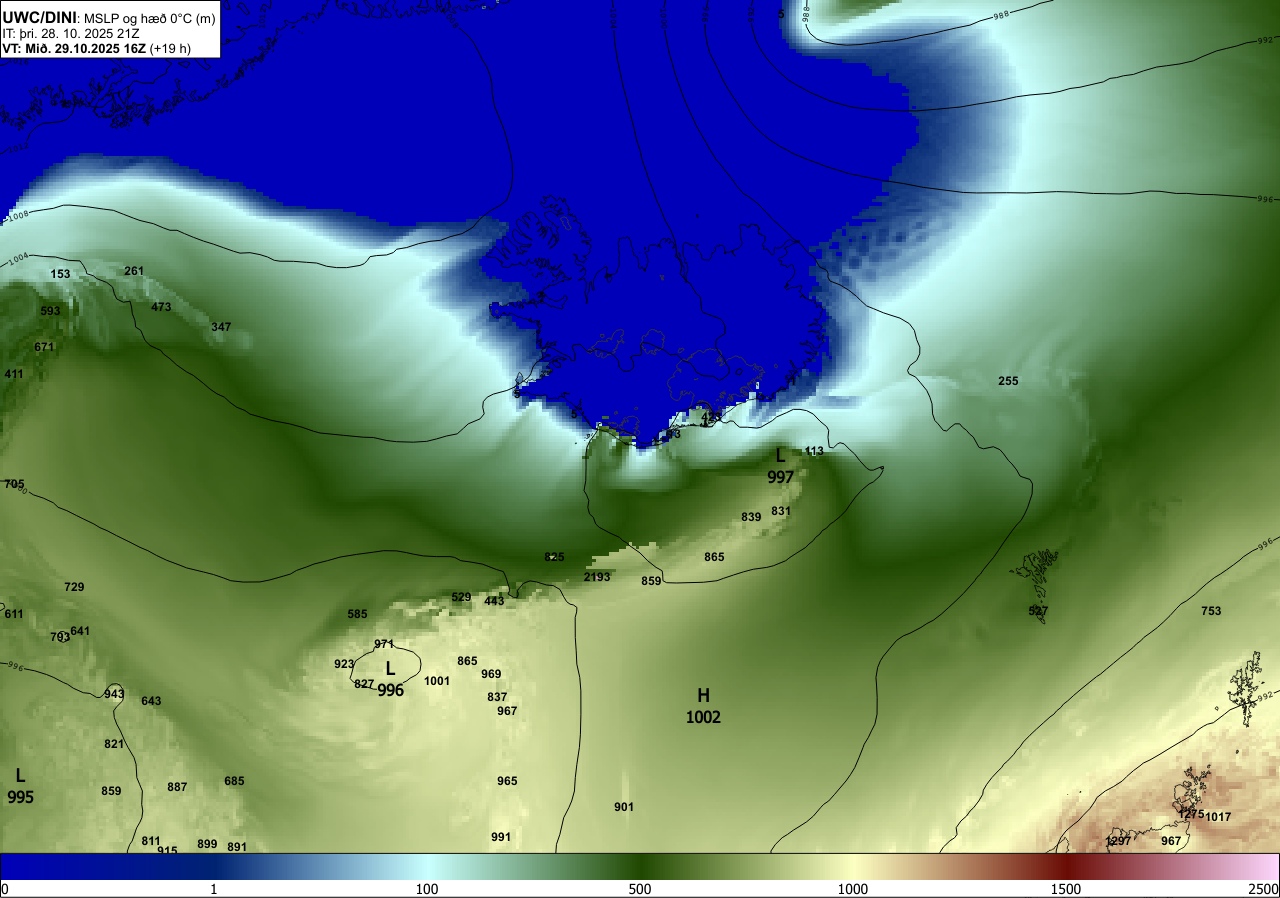Click the 'IT: þri. 28. 10. 2025 21Z' line
Image resolution: width=1280 pixels, height=898 pixels.
click(x=70, y=33)
